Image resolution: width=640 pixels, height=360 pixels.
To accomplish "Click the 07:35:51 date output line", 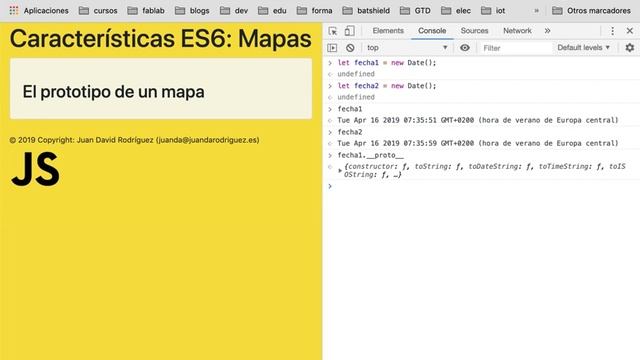I will coord(478,120).
